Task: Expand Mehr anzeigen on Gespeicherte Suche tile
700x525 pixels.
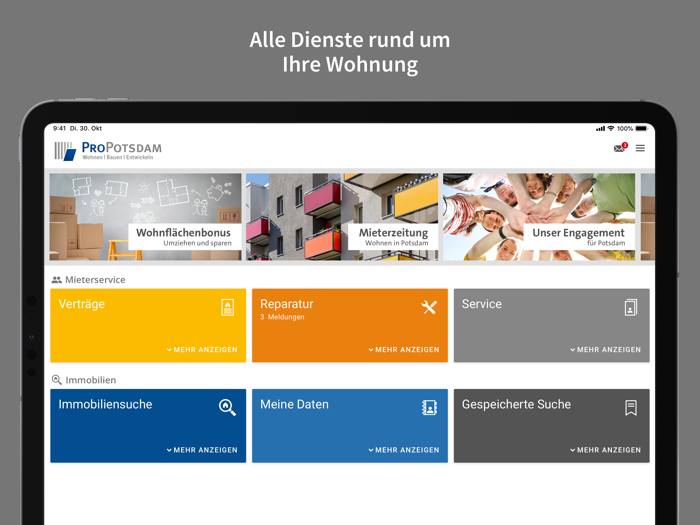Action: pyautogui.click(x=606, y=450)
